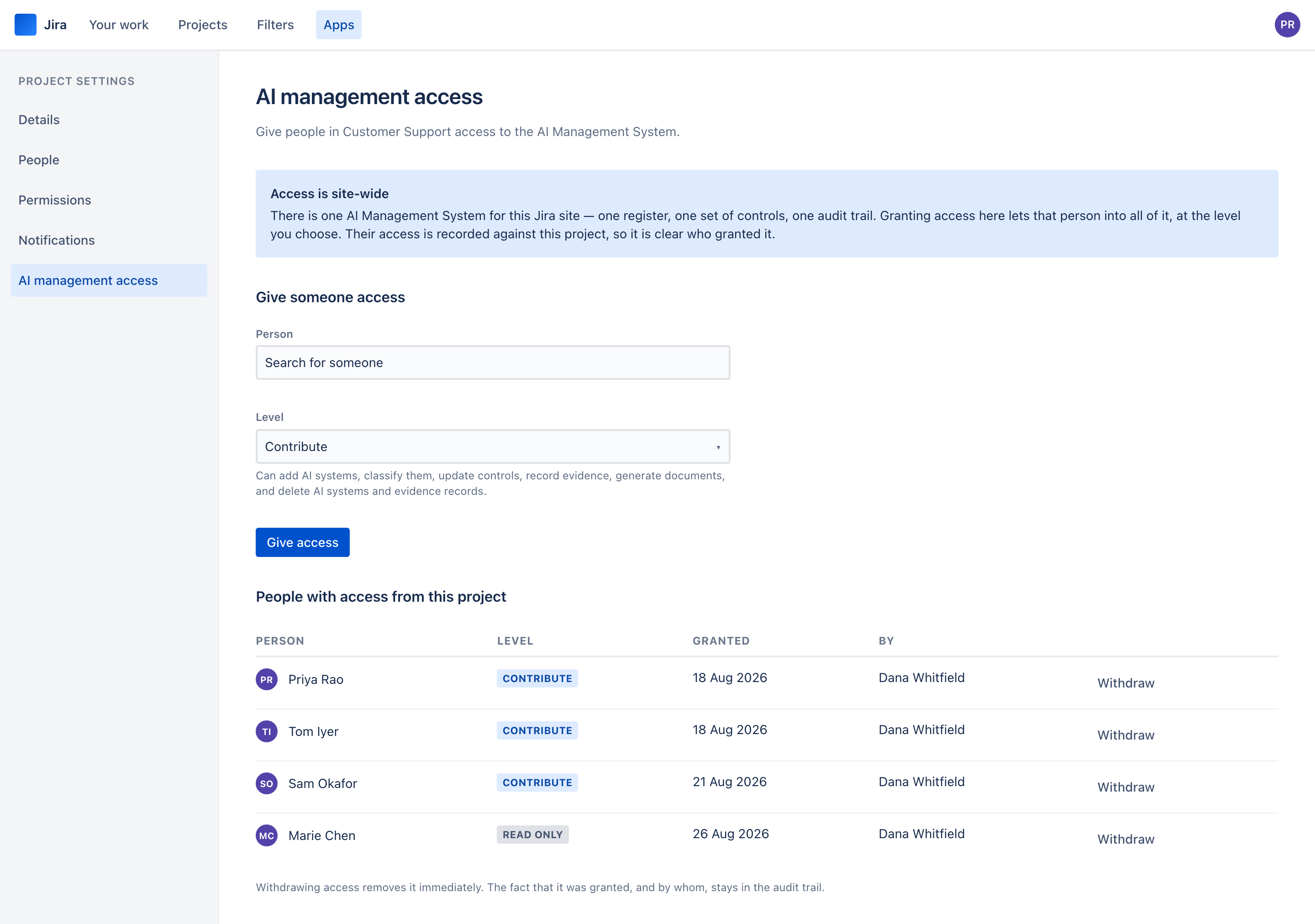Click Priya Rao's PR avatar in table

click(266, 680)
